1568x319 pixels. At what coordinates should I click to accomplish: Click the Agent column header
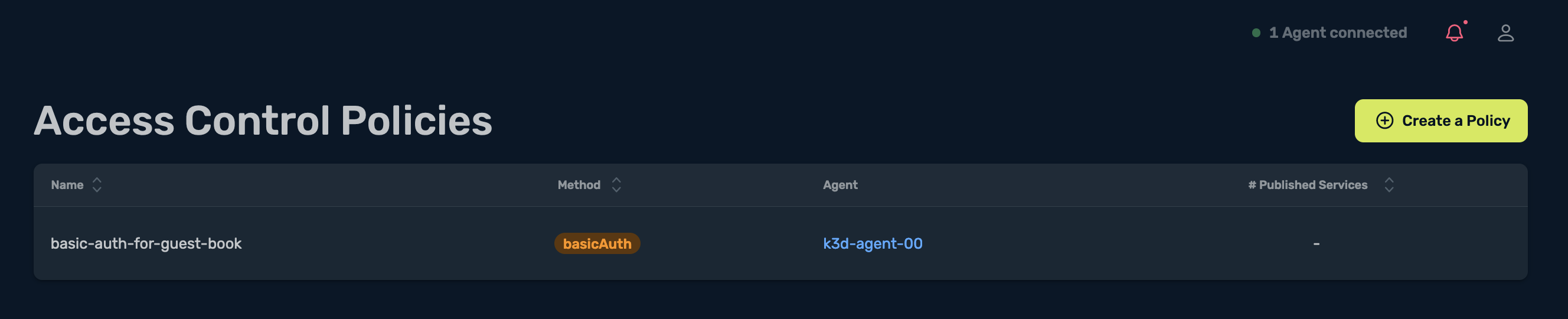click(840, 185)
